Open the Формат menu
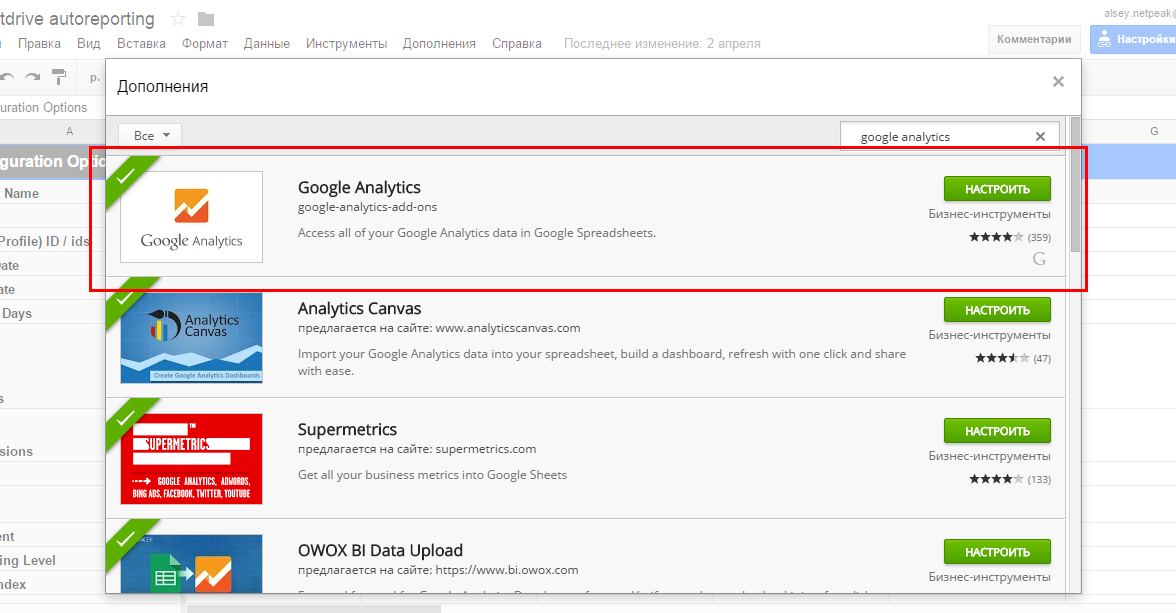This screenshot has width=1176, height=613. (x=205, y=44)
